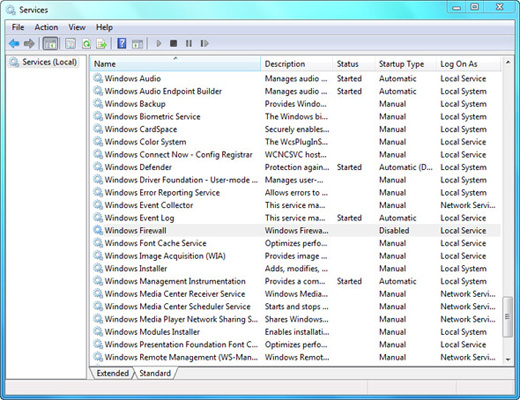Open the View menu
The image size is (520, 400).
pos(77,27)
